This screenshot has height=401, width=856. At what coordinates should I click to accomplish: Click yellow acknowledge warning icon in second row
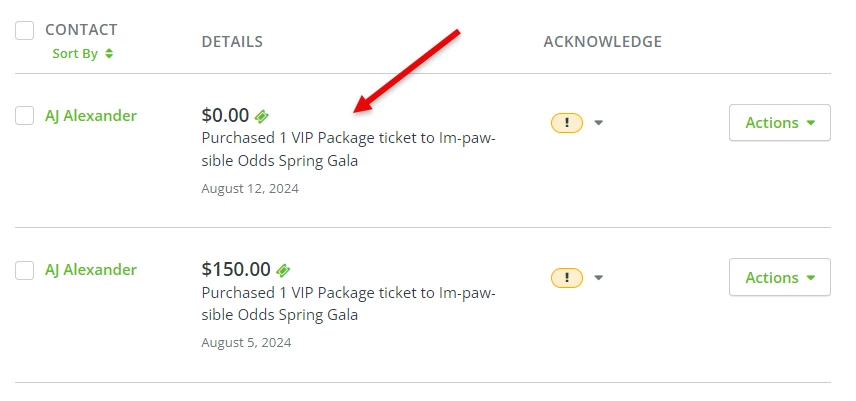tap(567, 277)
